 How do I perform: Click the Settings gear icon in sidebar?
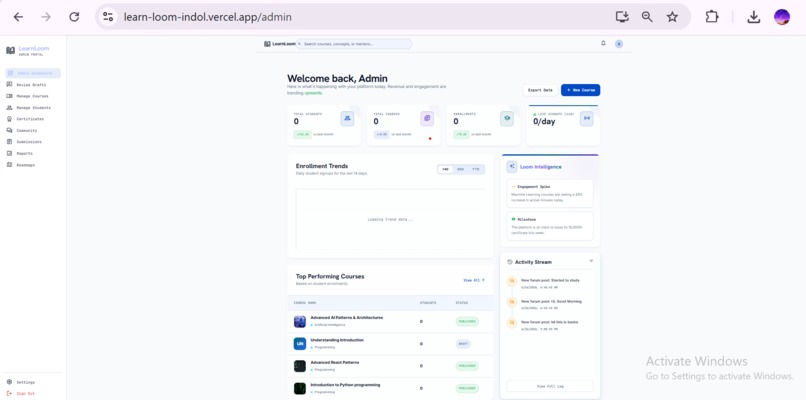(x=9, y=382)
